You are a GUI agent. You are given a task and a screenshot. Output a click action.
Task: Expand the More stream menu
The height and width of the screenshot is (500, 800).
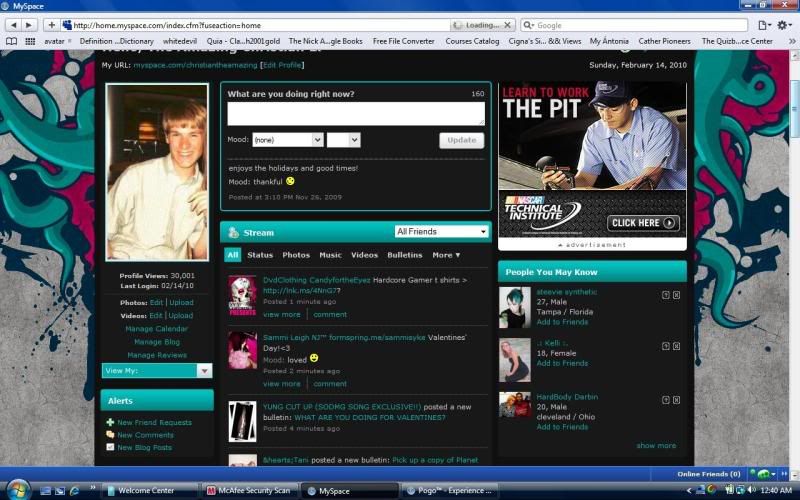coord(446,255)
